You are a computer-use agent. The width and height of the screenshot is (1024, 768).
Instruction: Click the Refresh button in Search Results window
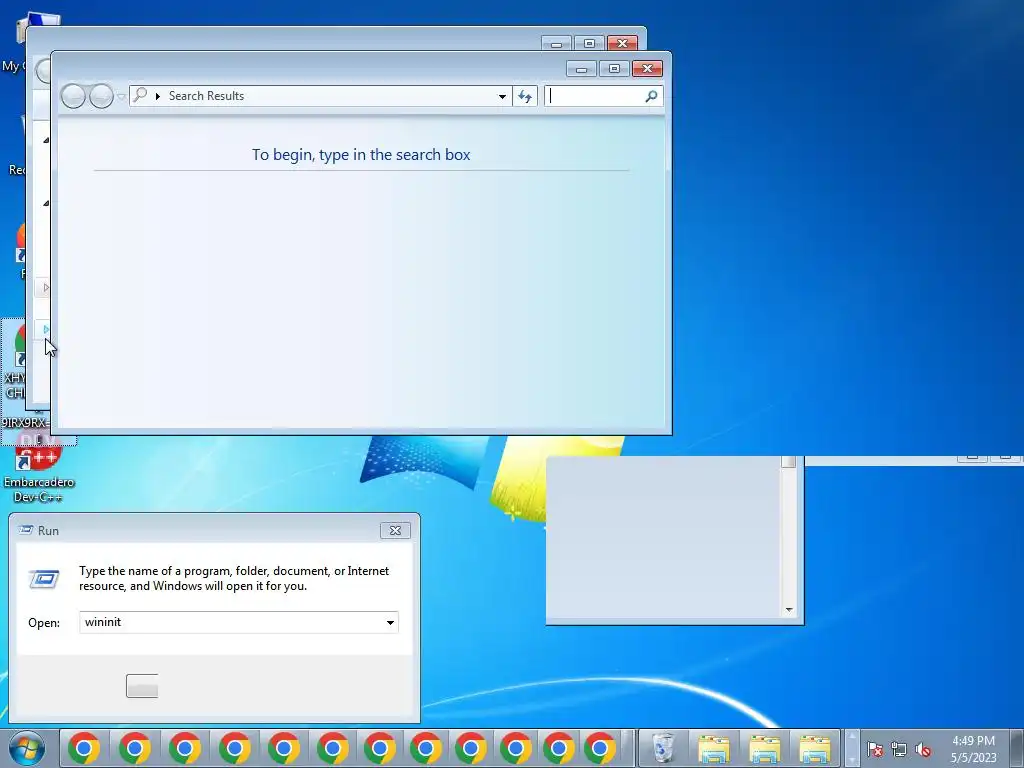(525, 97)
